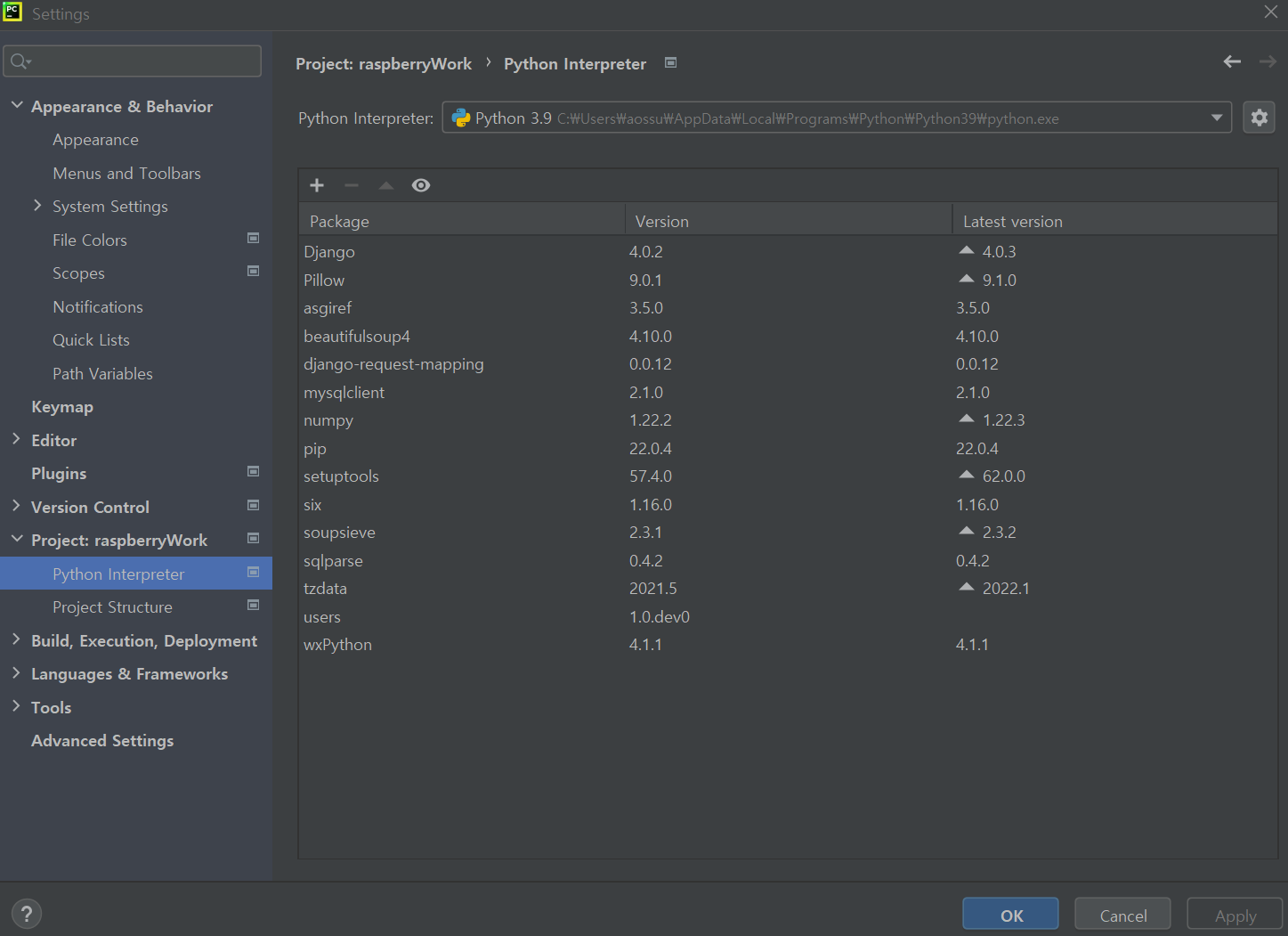Focus the settings search field
The width and height of the screenshot is (1288, 936).
point(133,61)
